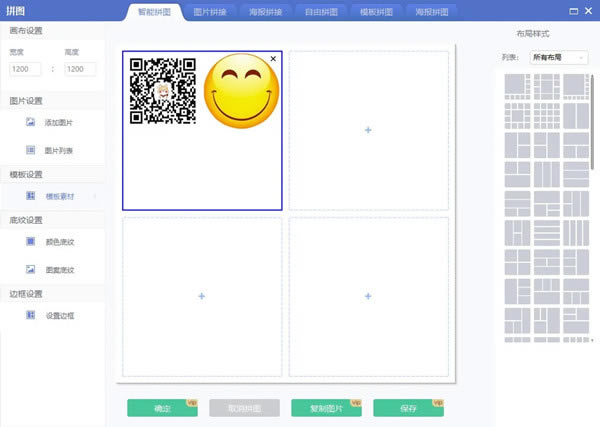Click the 底纹设置 section header
600x427 pixels.
click(26, 220)
